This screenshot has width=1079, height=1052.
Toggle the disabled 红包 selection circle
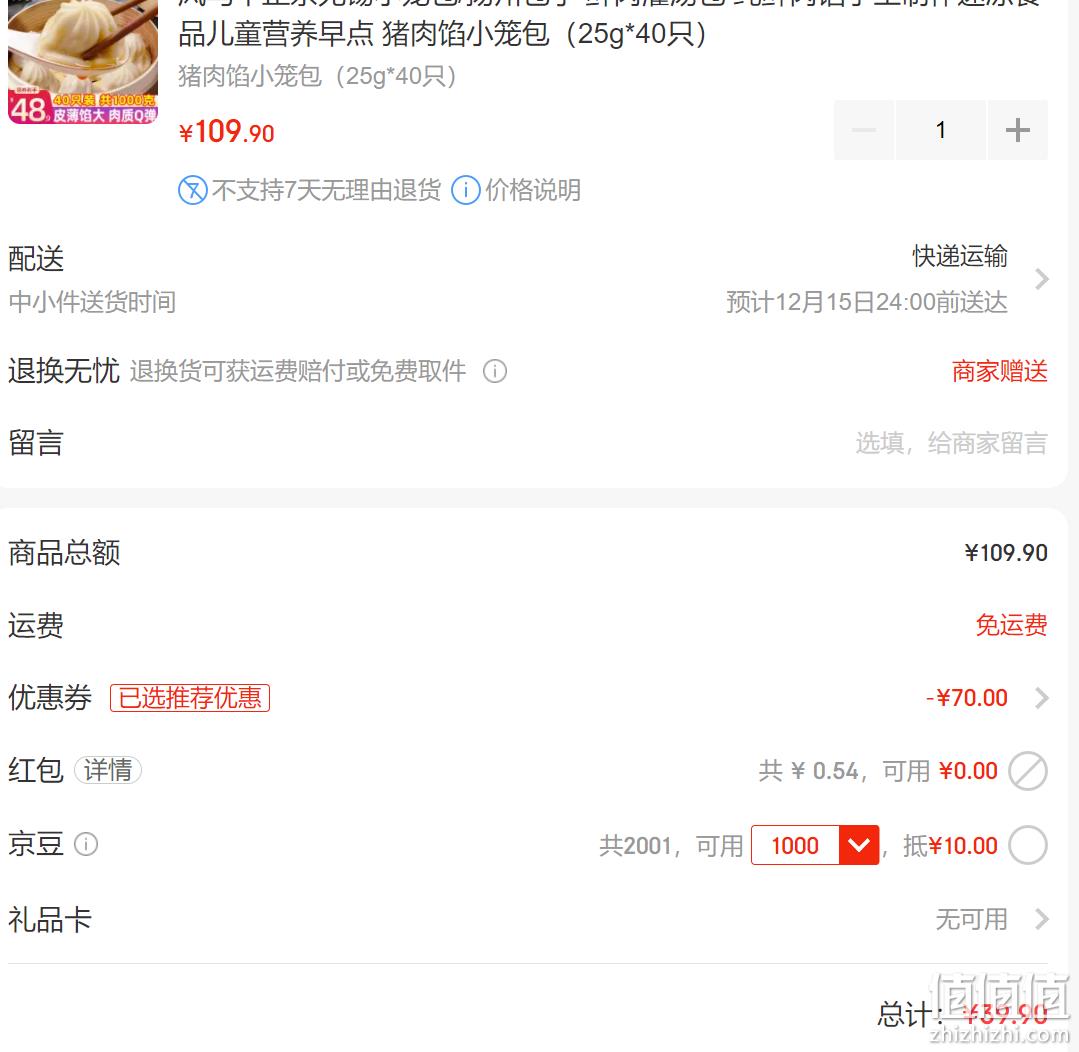pos(1028,771)
